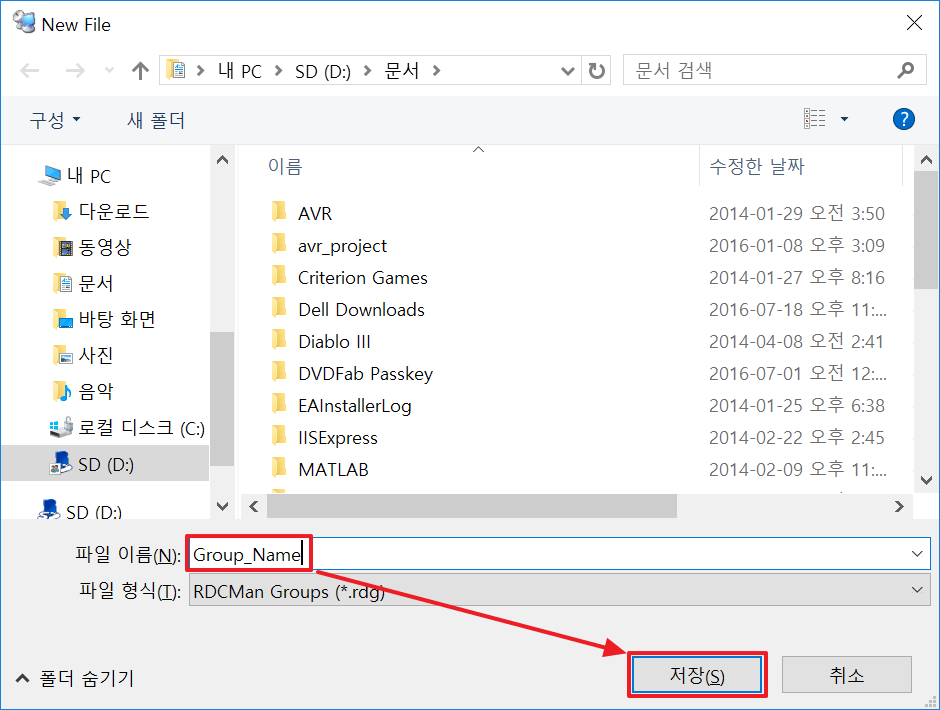940x710 pixels.
Task: Expand the file name history dropdown arrow
Action: coord(917,554)
